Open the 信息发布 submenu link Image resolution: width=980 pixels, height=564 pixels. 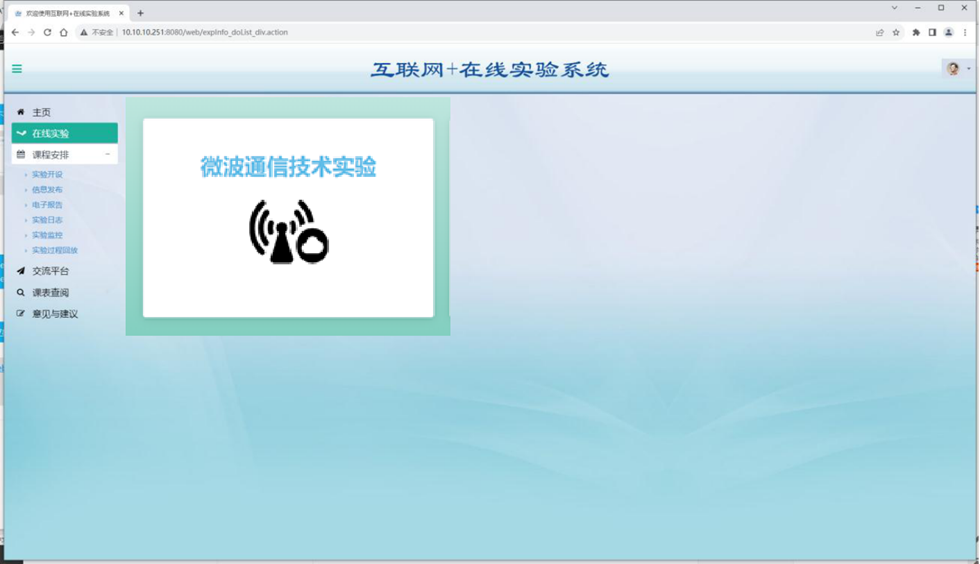click(47, 190)
